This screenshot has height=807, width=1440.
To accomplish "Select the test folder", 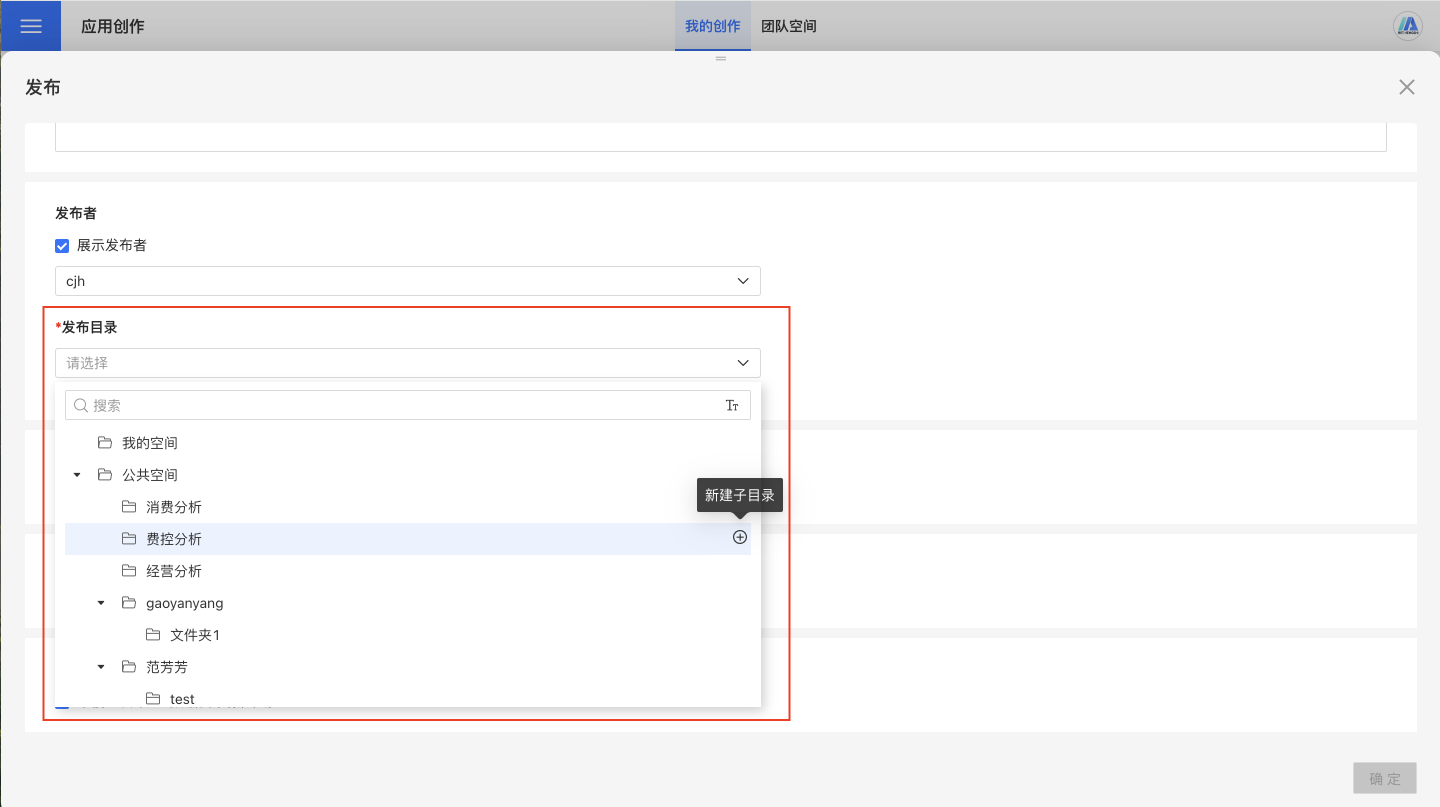I will click(182, 699).
